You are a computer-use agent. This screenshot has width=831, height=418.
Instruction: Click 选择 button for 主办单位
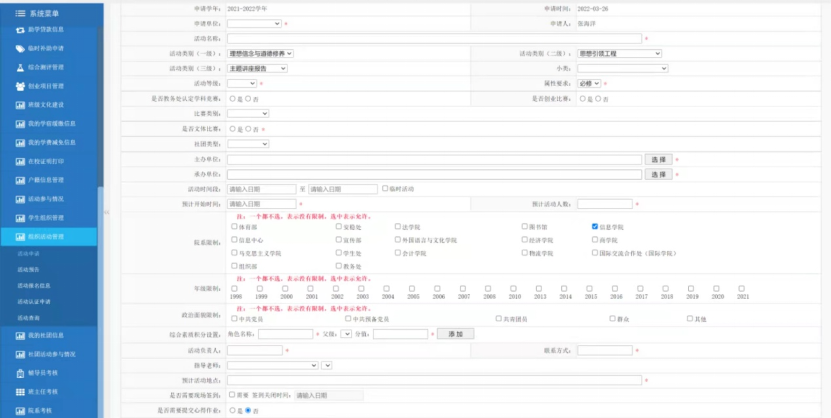[657, 159]
